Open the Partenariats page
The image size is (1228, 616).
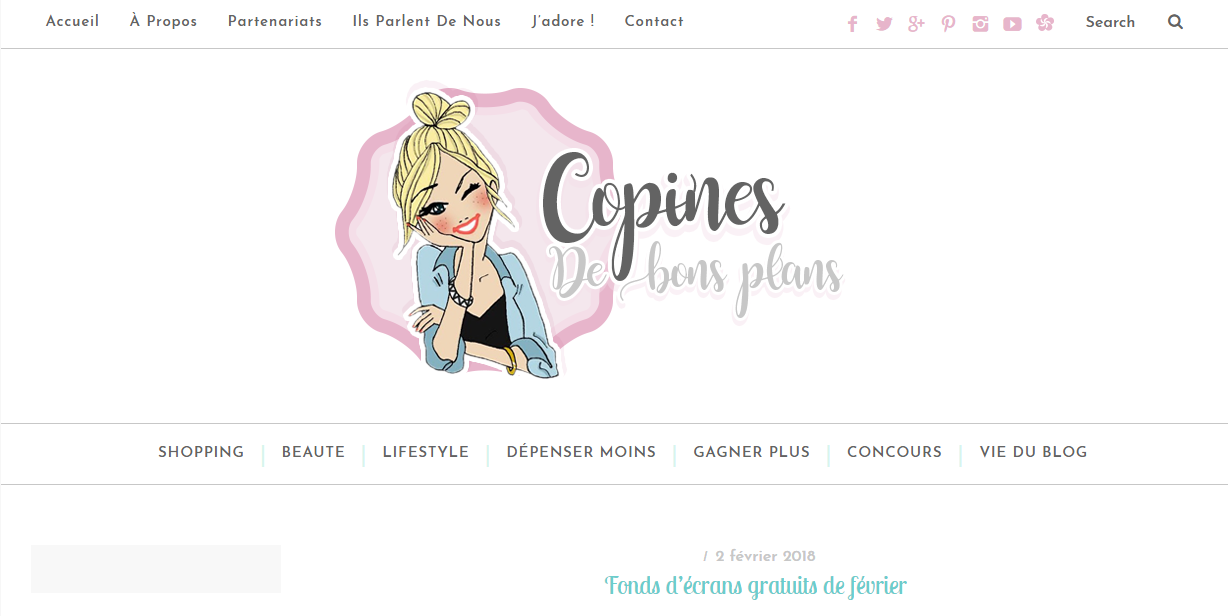(275, 21)
